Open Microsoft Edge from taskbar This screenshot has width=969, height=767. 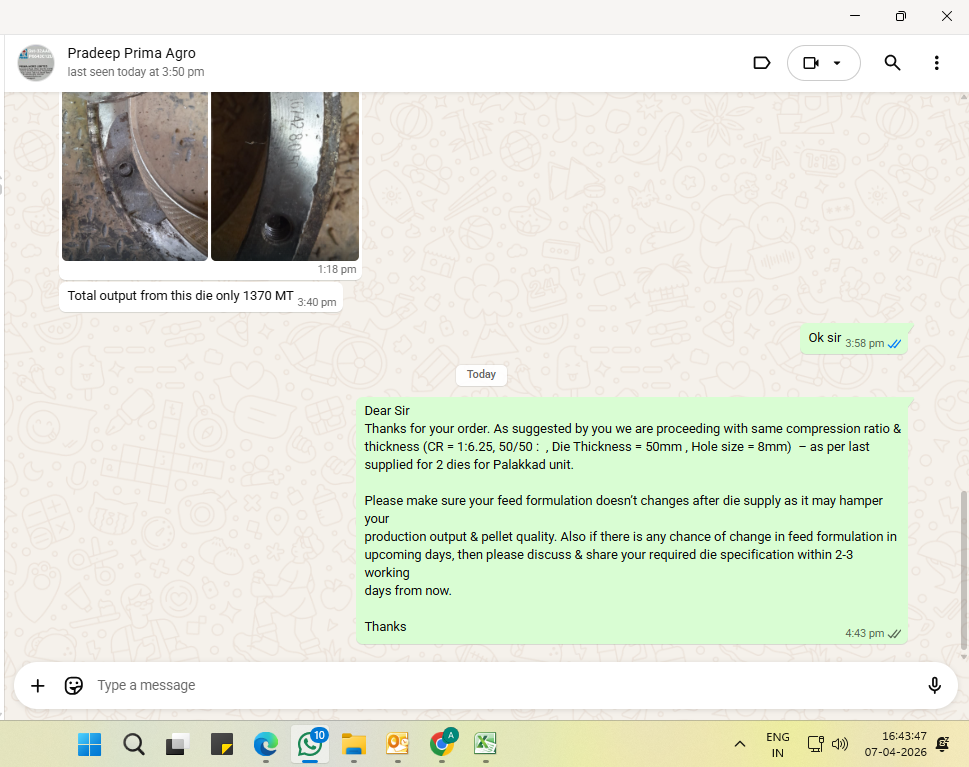pos(265,744)
